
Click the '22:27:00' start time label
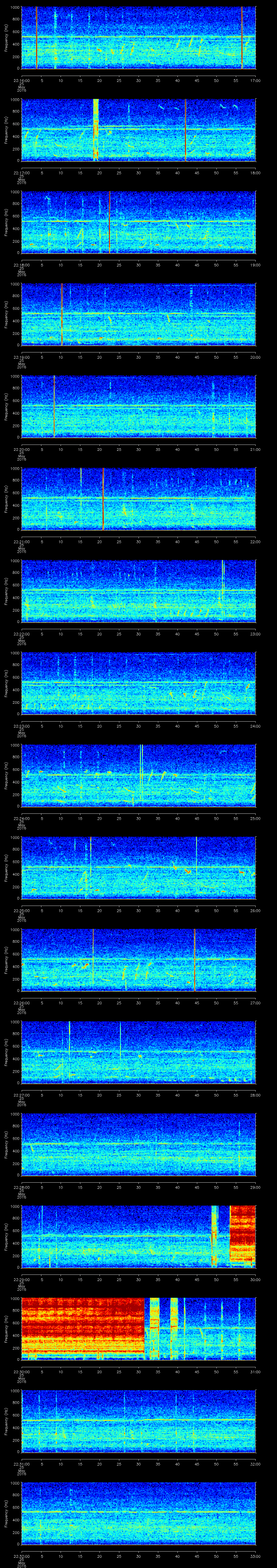point(21,1095)
